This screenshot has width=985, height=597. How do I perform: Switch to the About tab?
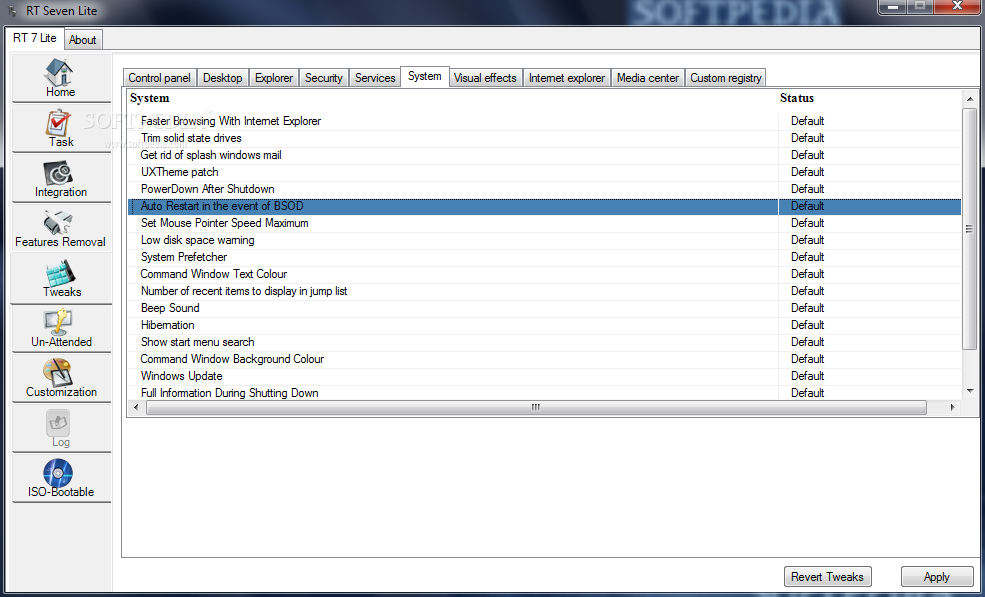point(82,40)
